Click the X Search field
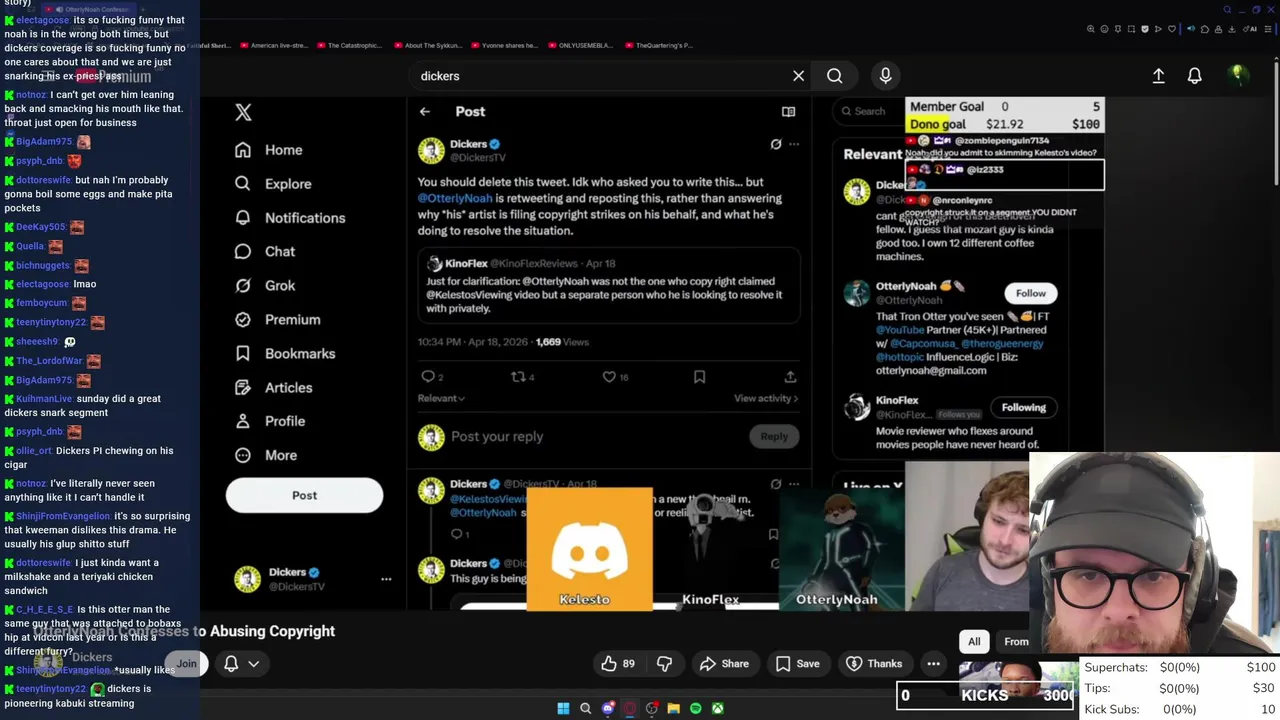 [x=869, y=111]
